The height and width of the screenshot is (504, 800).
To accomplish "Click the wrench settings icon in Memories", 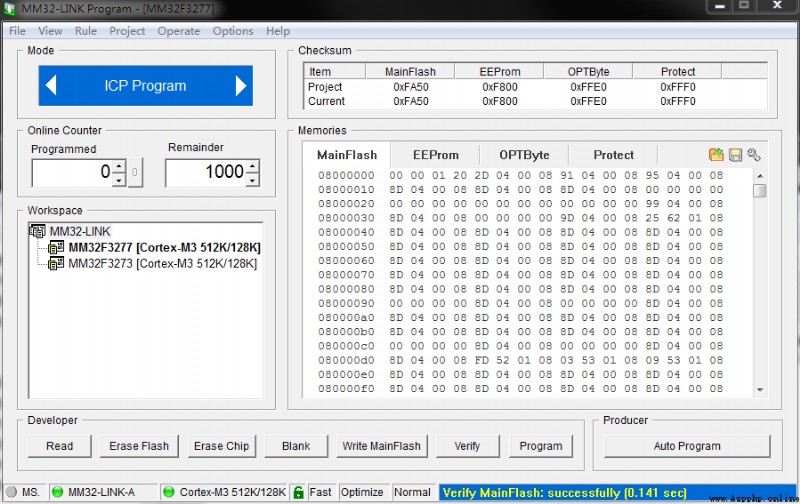I will 754,155.
